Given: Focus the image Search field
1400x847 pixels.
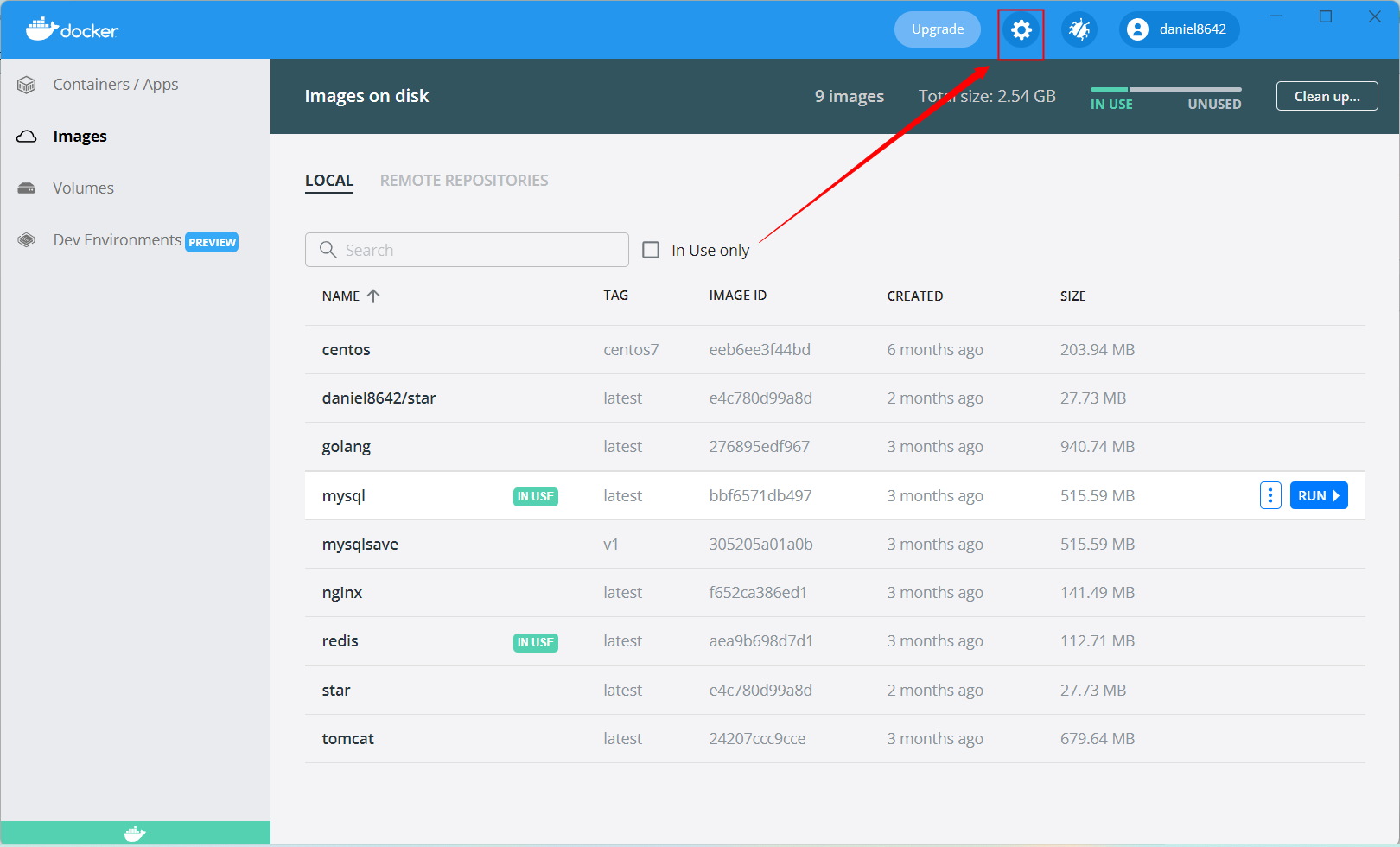Looking at the screenshot, I should [x=467, y=250].
